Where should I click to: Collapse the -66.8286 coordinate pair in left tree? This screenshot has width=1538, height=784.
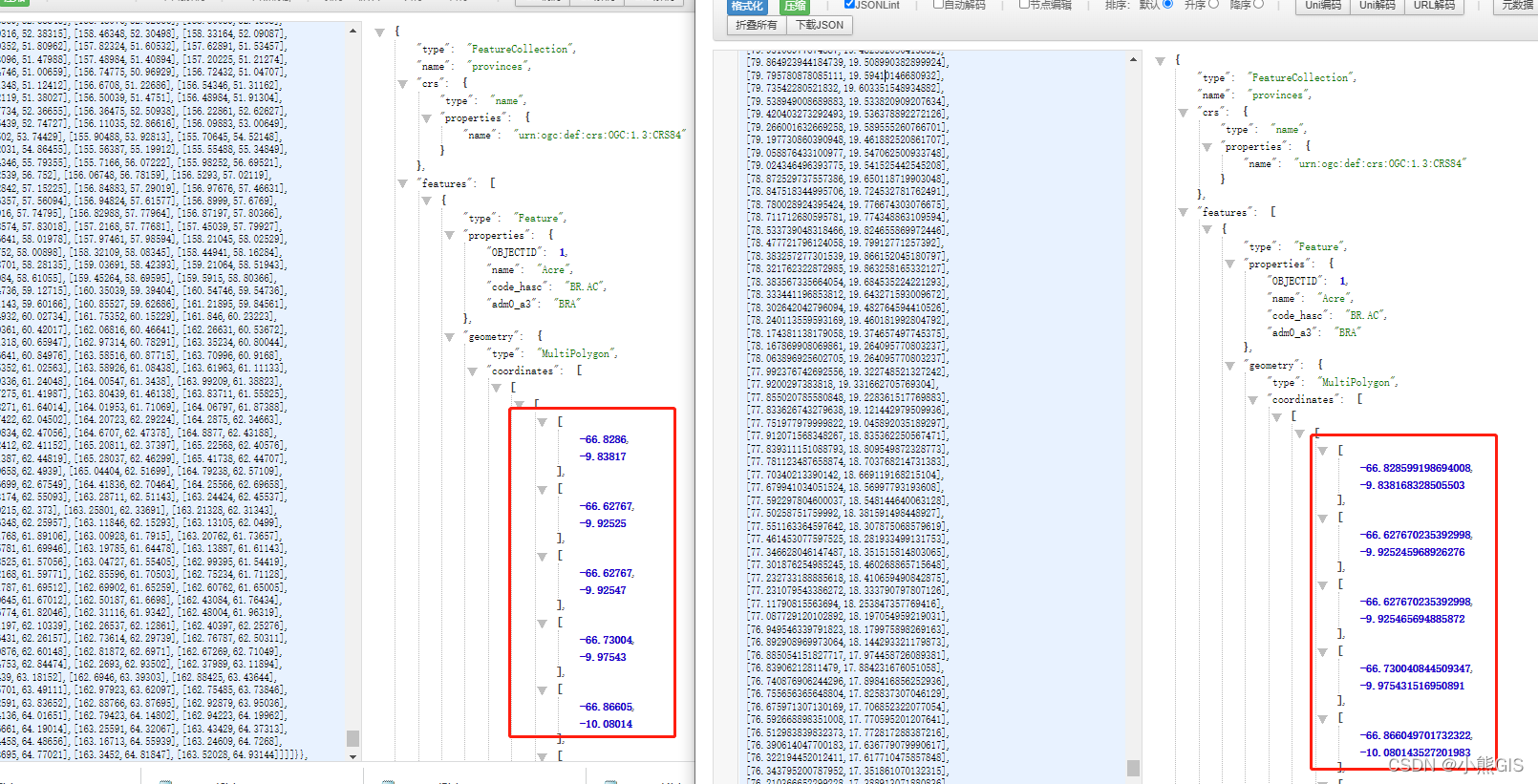click(x=542, y=422)
